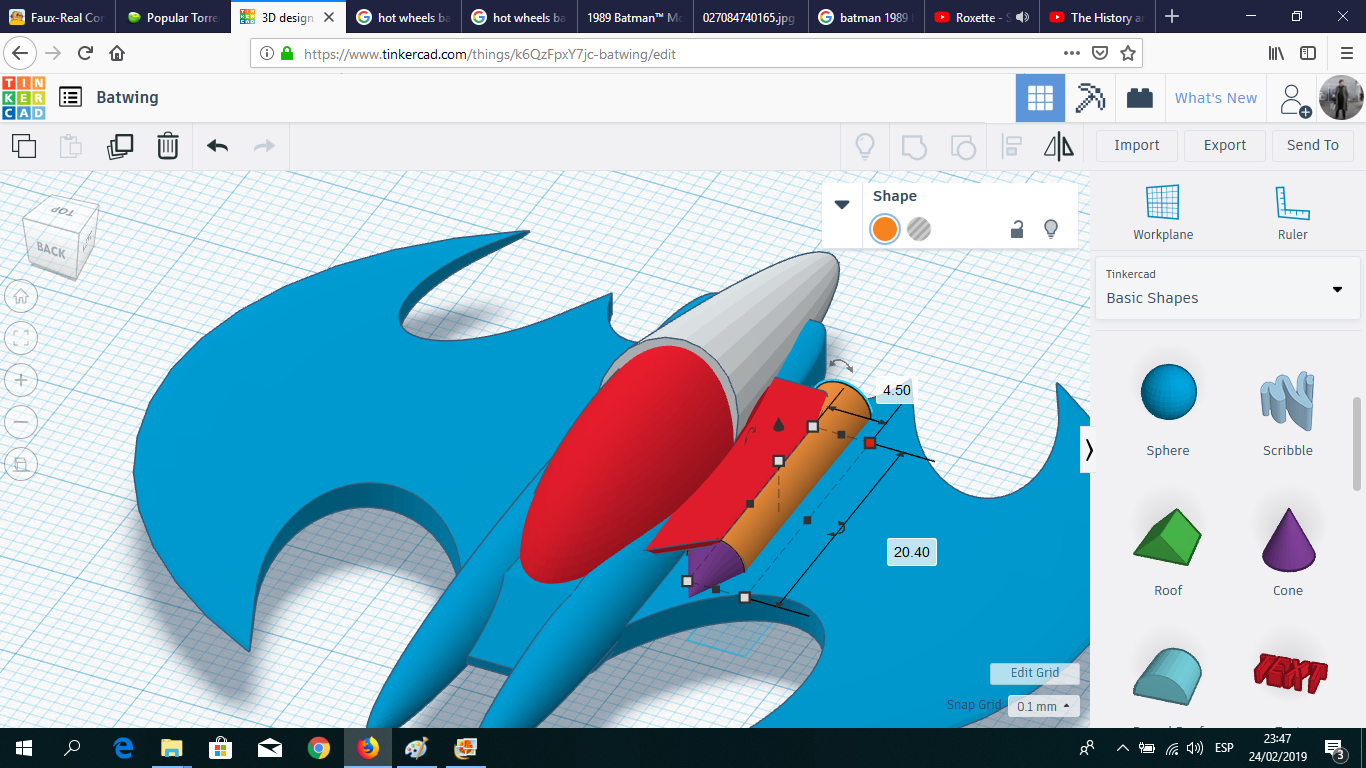Undo the last action
1366x768 pixels.
[217, 146]
